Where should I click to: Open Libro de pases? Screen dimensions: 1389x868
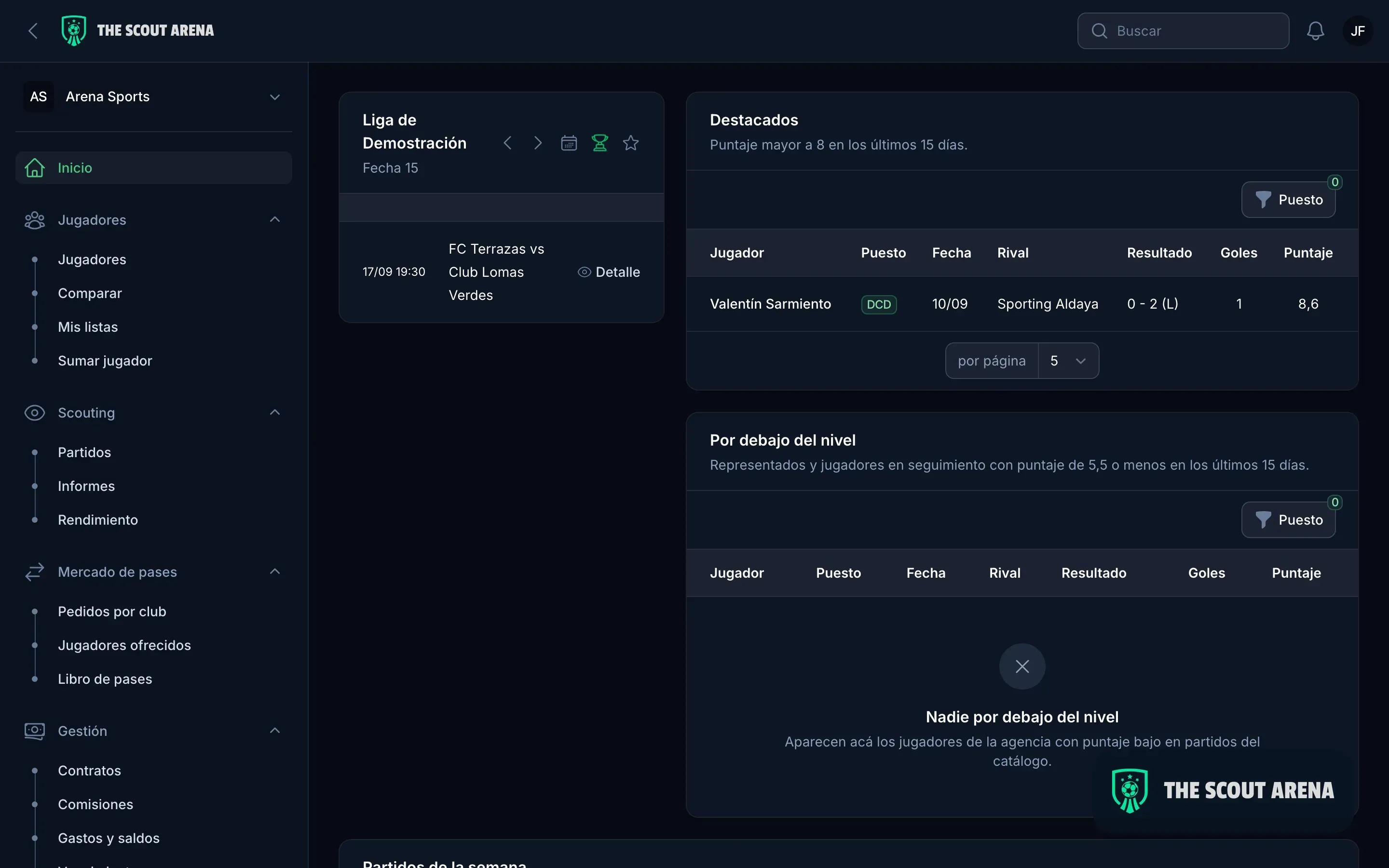click(x=105, y=679)
